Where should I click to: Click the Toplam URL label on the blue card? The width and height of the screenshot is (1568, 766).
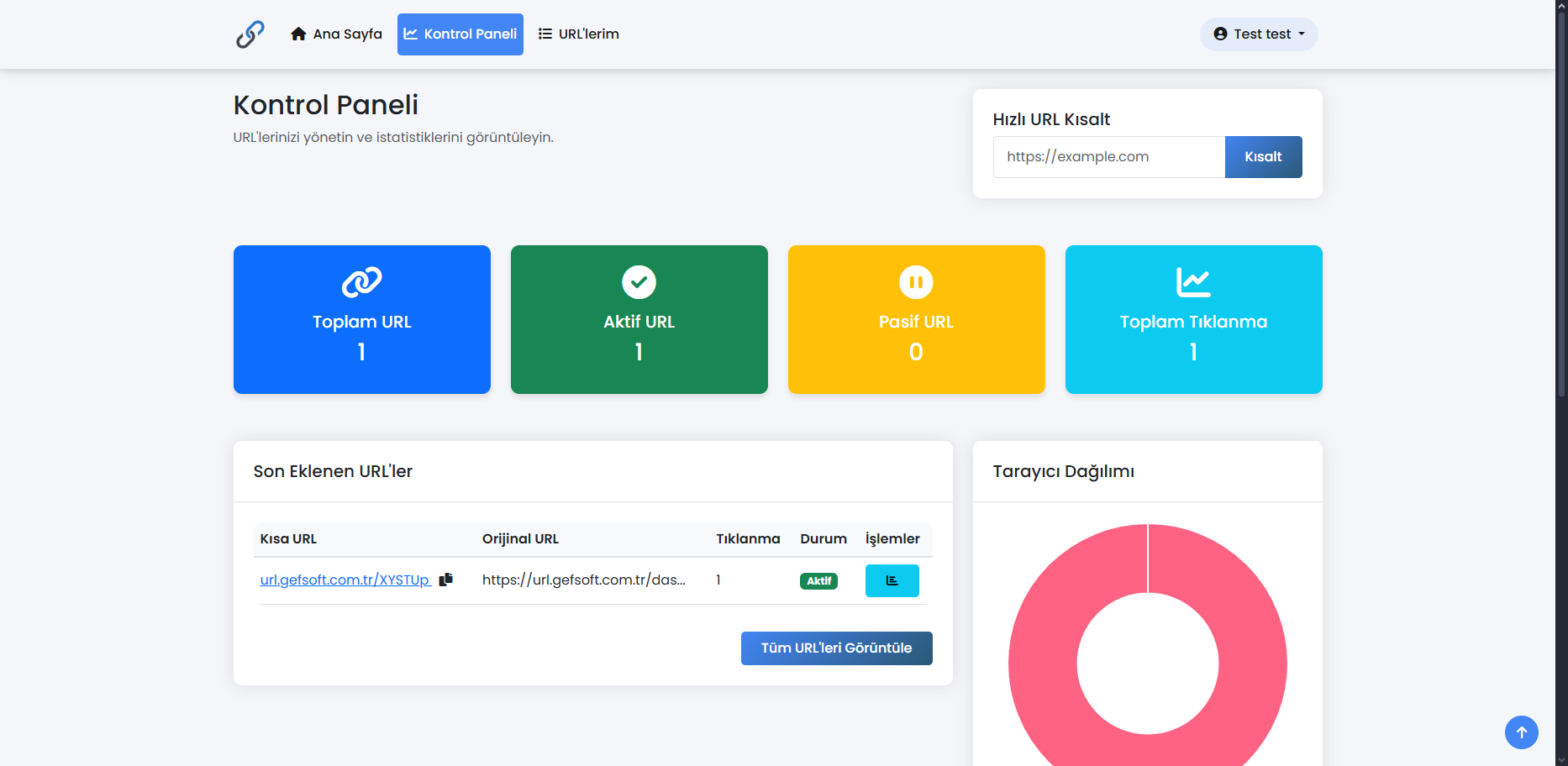tap(362, 323)
